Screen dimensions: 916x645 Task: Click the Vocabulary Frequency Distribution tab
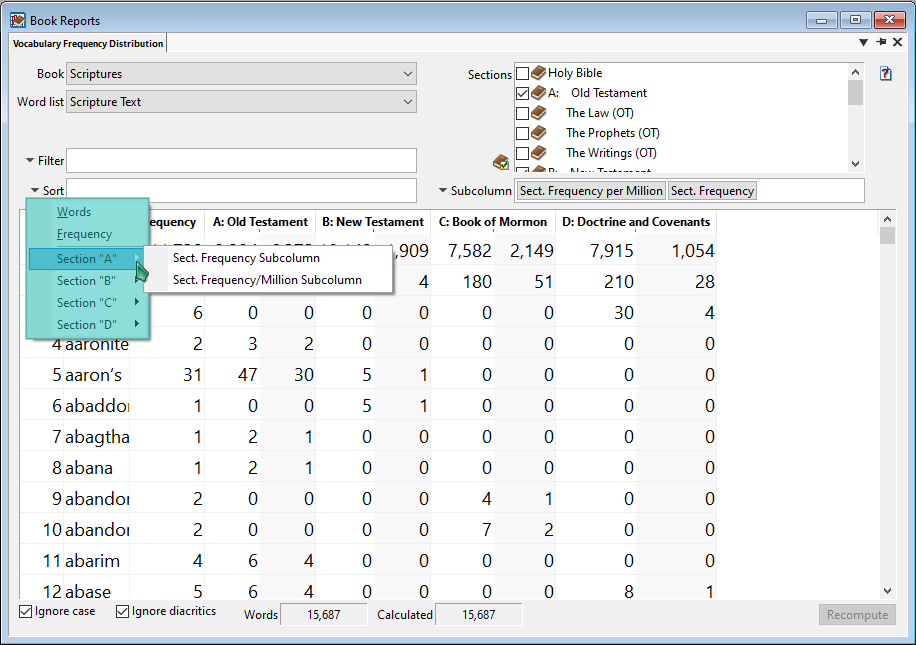(88, 44)
